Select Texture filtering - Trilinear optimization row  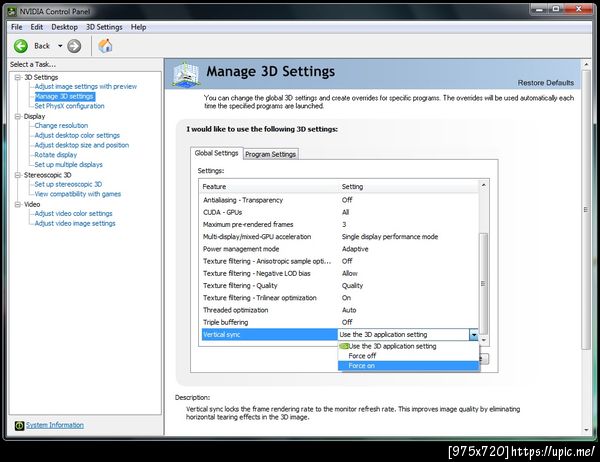point(340,298)
